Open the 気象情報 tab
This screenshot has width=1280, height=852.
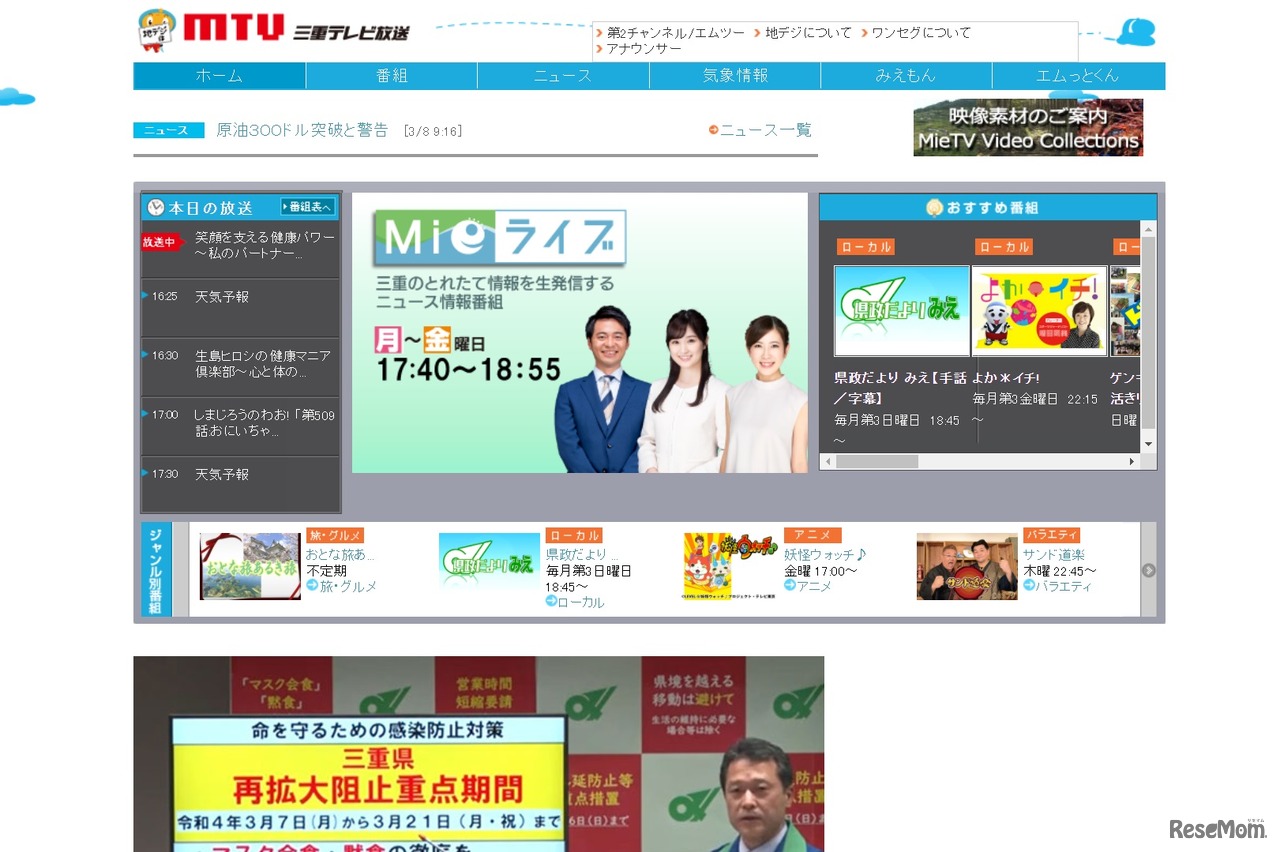click(x=733, y=75)
